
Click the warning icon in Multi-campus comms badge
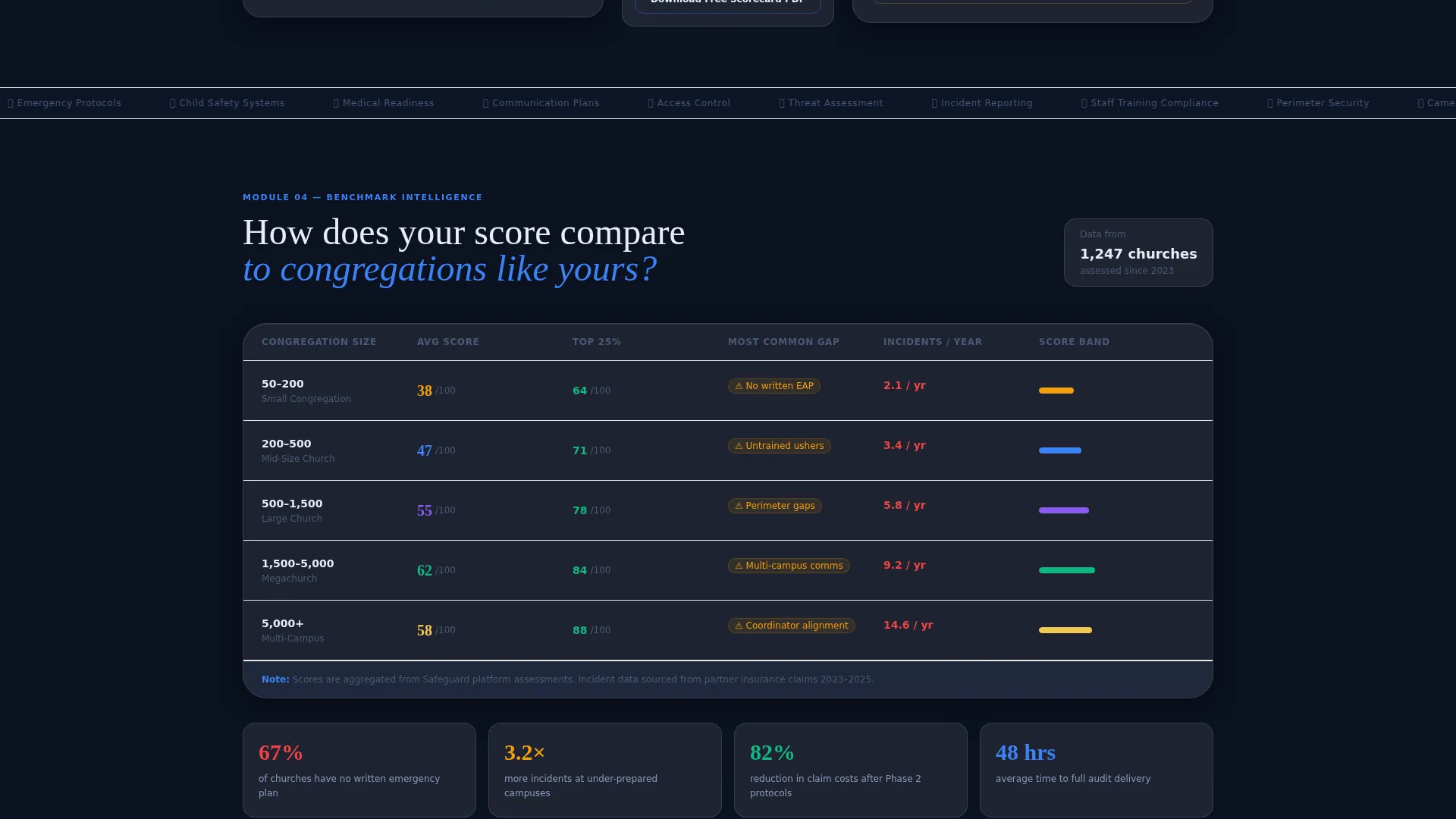click(739, 566)
